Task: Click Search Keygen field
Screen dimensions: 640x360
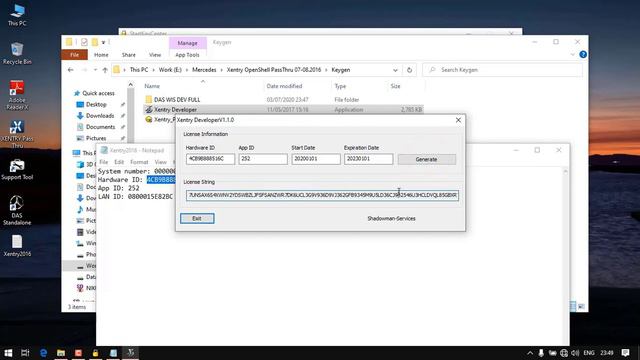Action: click(502, 70)
